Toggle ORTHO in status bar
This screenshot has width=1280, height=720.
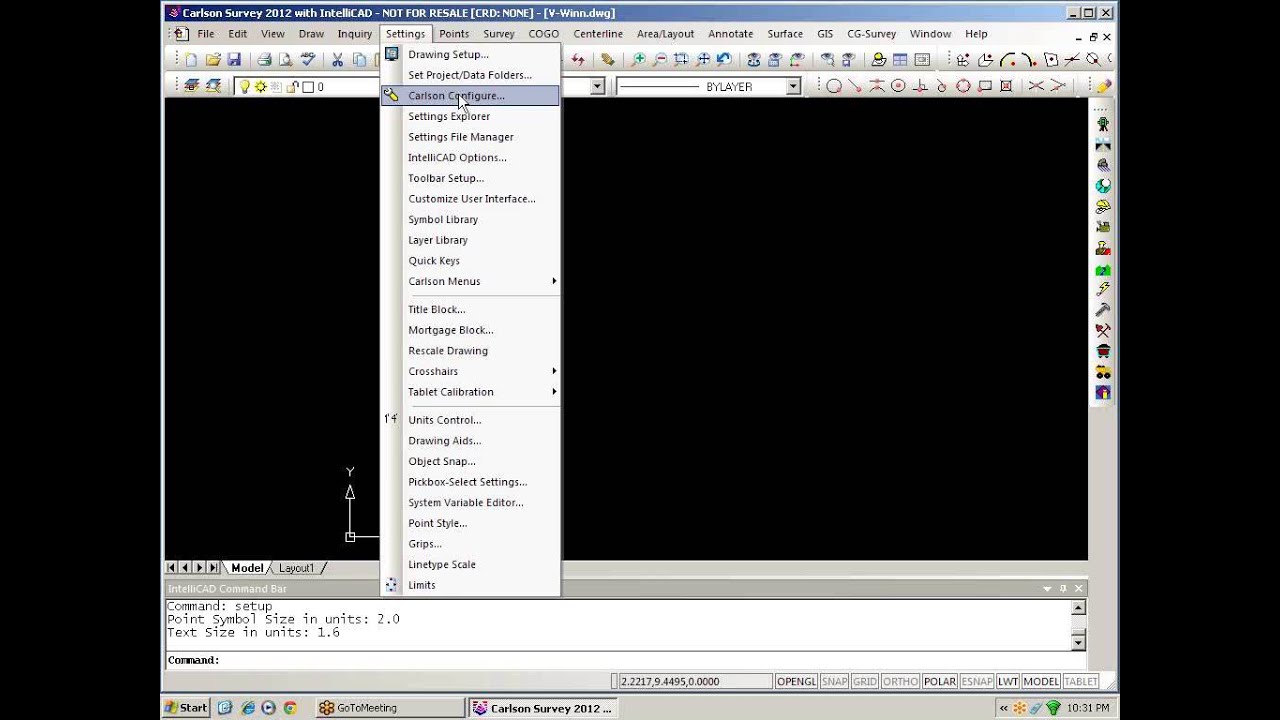coord(900,681)
